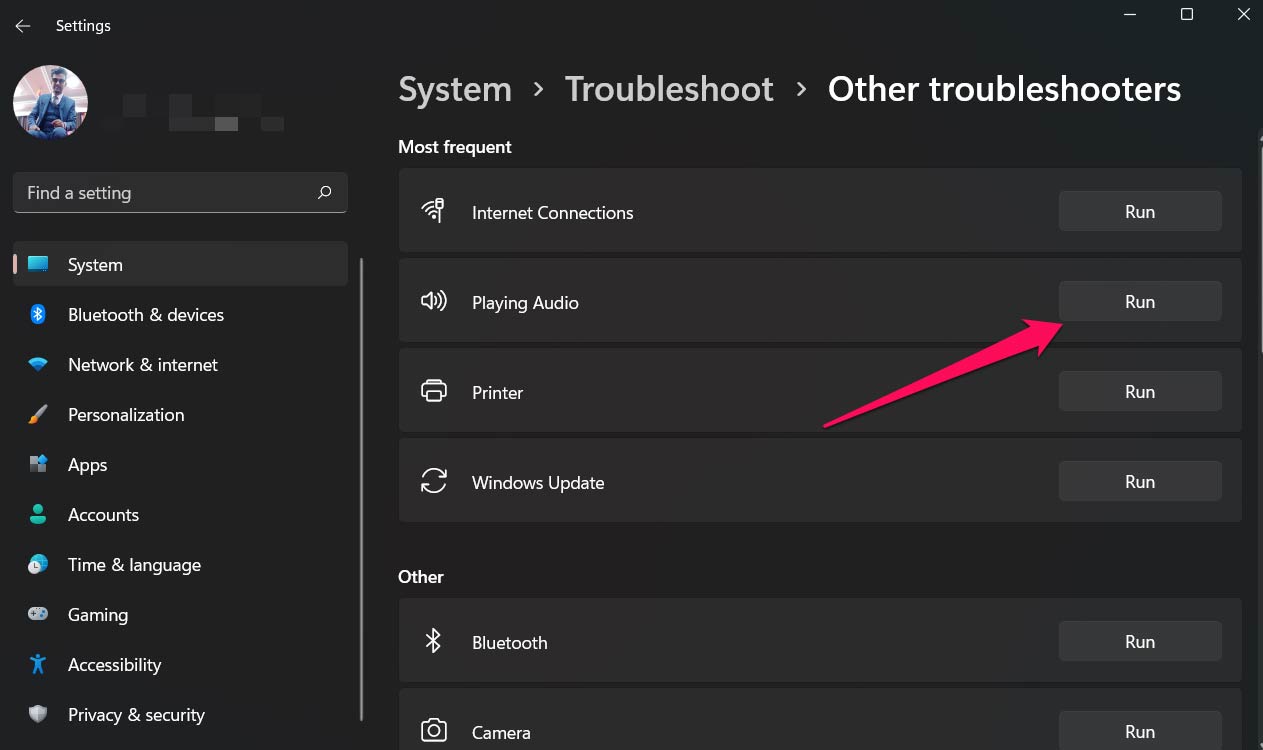
Task: Maximize the Settings window
Action: coord(1187,14)
